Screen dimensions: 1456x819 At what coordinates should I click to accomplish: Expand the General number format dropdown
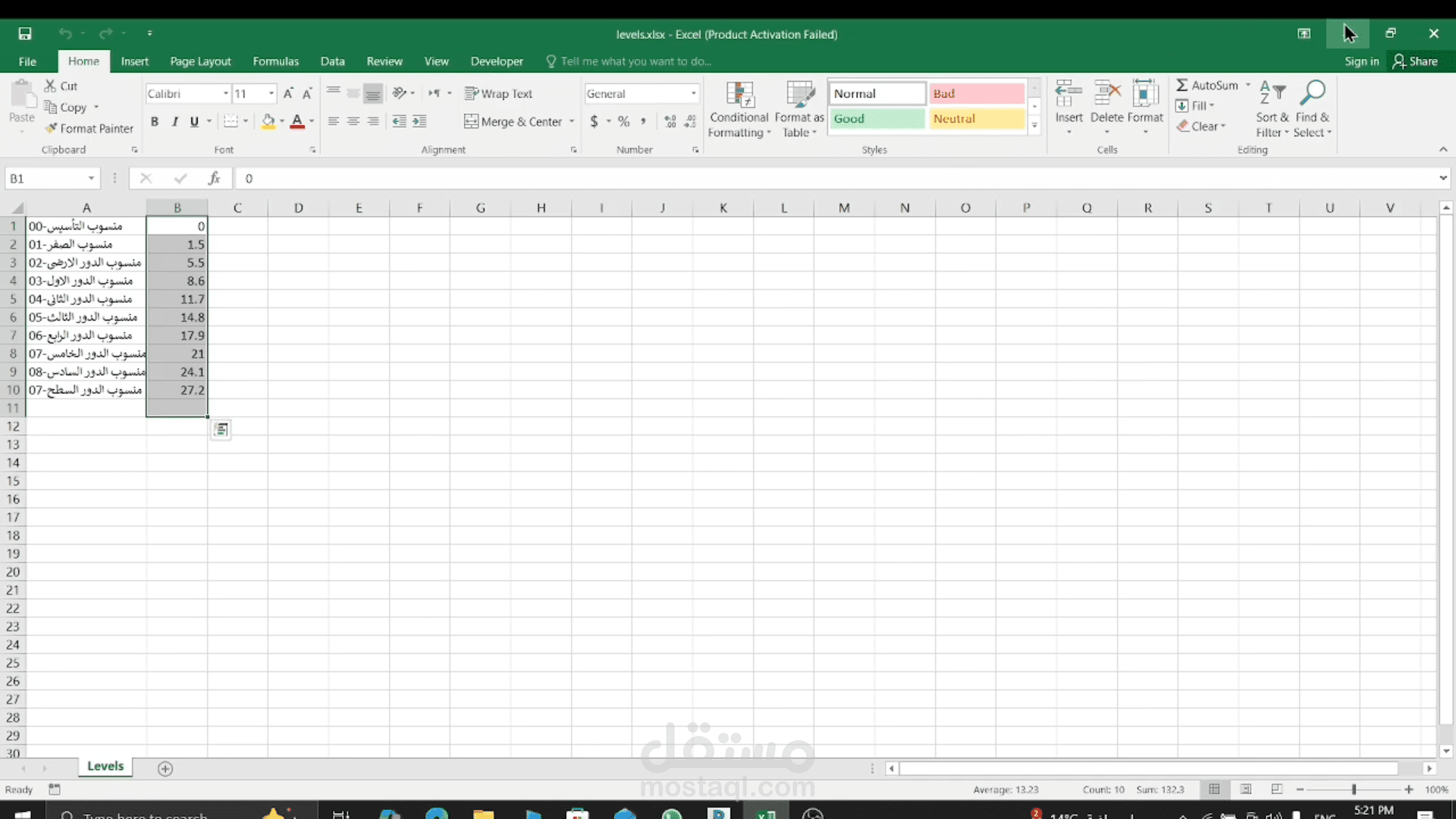[693, 93]
